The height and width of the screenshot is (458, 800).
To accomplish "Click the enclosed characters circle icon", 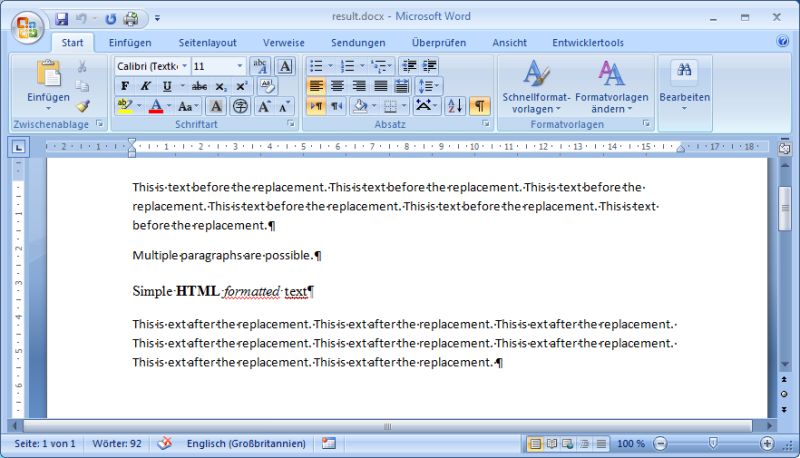I will 240,107.
